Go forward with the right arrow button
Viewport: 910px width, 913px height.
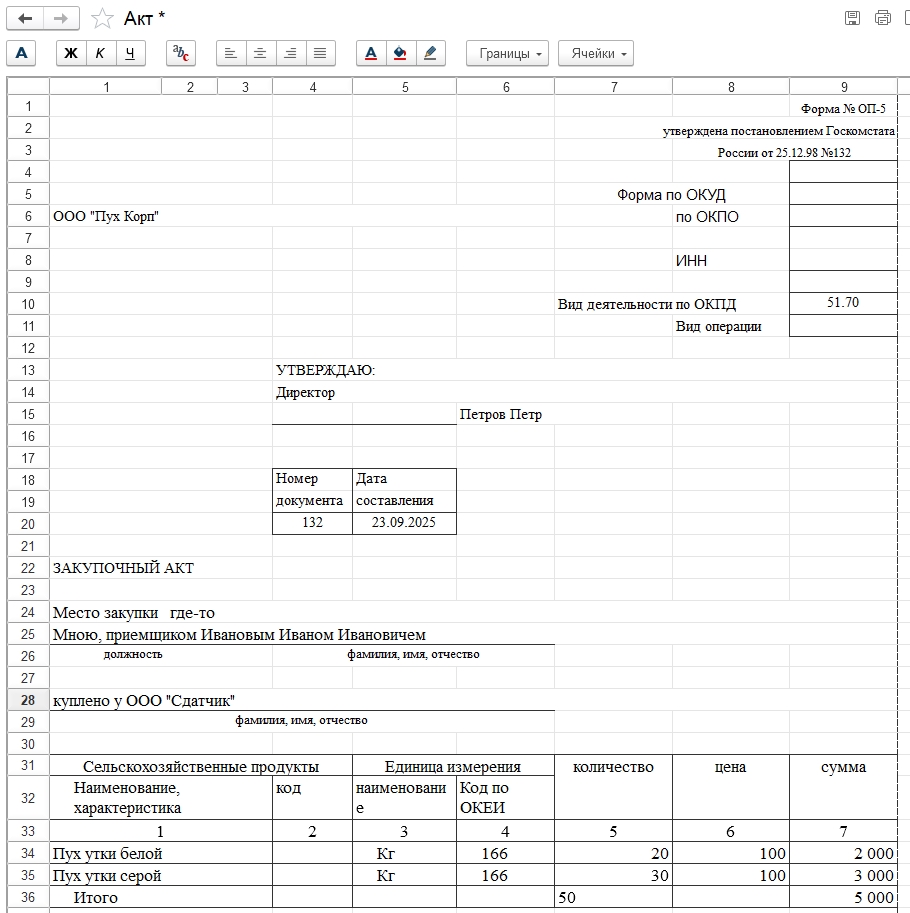pos(61,19)
